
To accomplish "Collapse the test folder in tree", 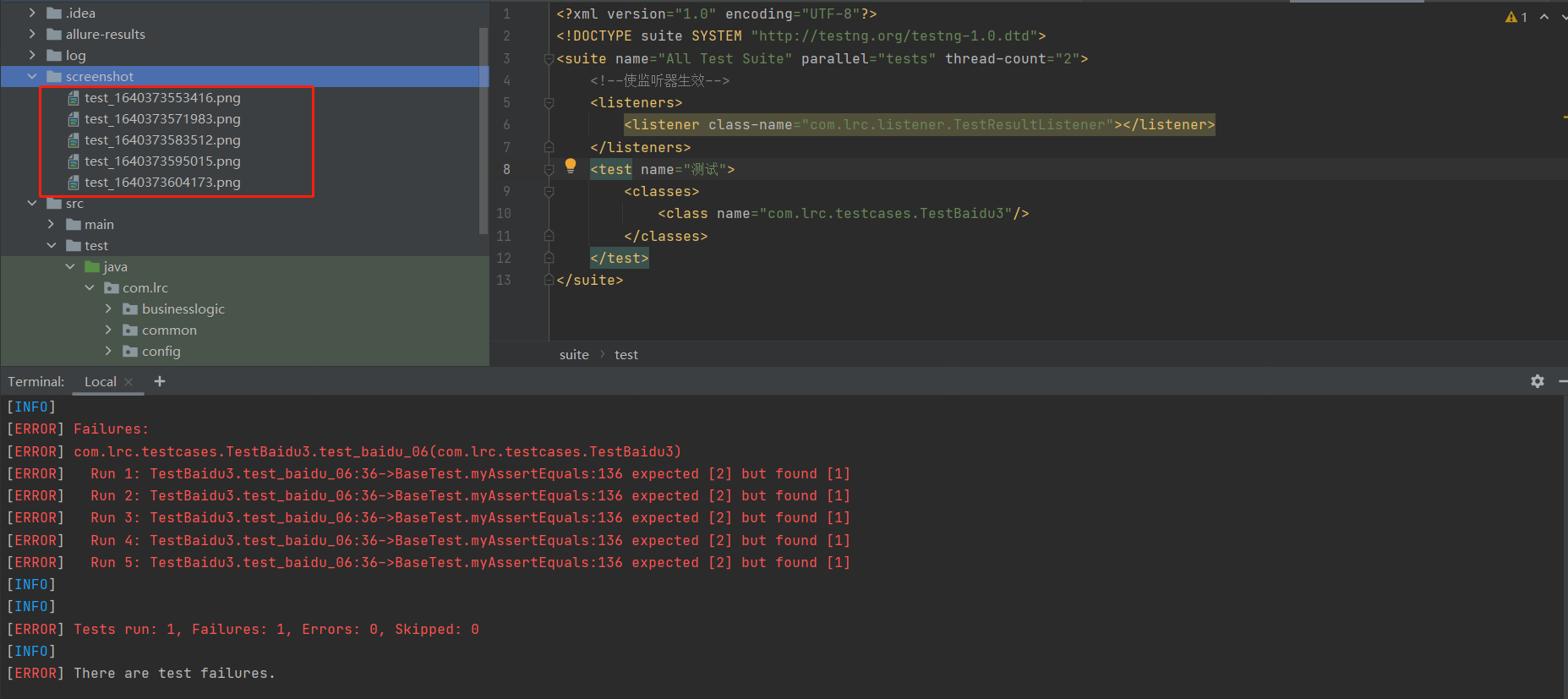I will click(x=51, y=245).
